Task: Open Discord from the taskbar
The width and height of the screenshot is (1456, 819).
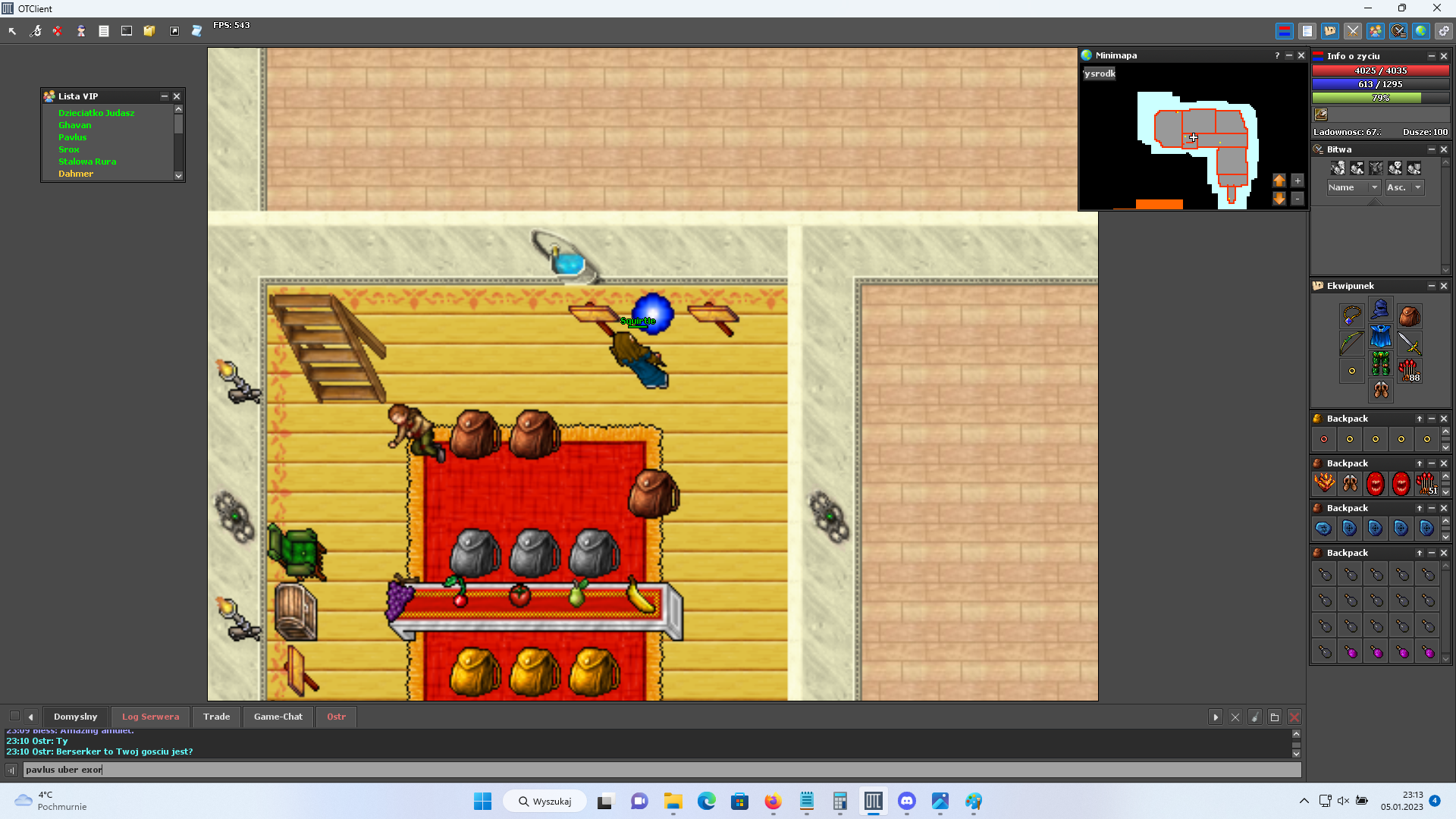Action: 907,802
